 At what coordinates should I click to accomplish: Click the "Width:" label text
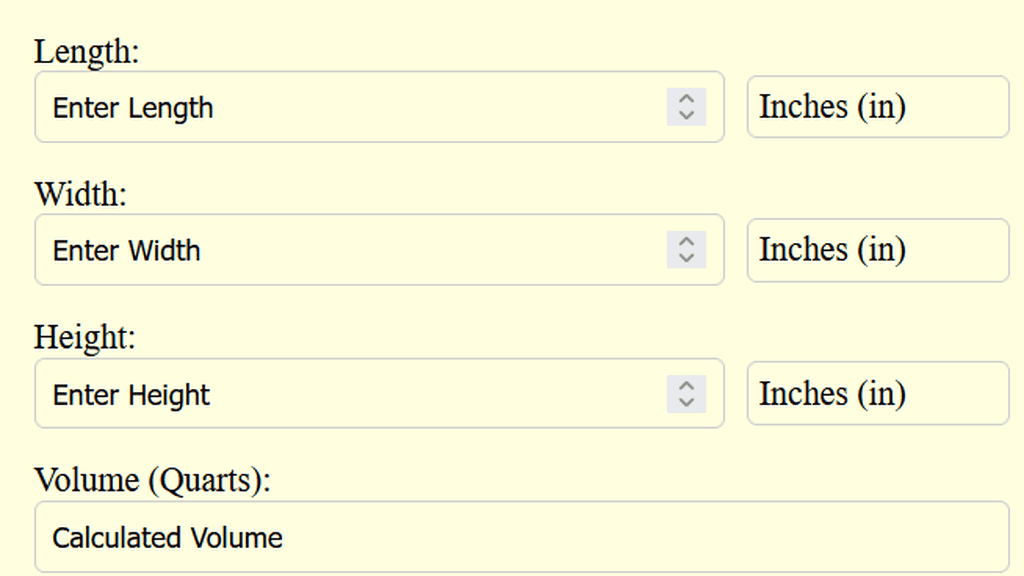click(x=81, y=193)
